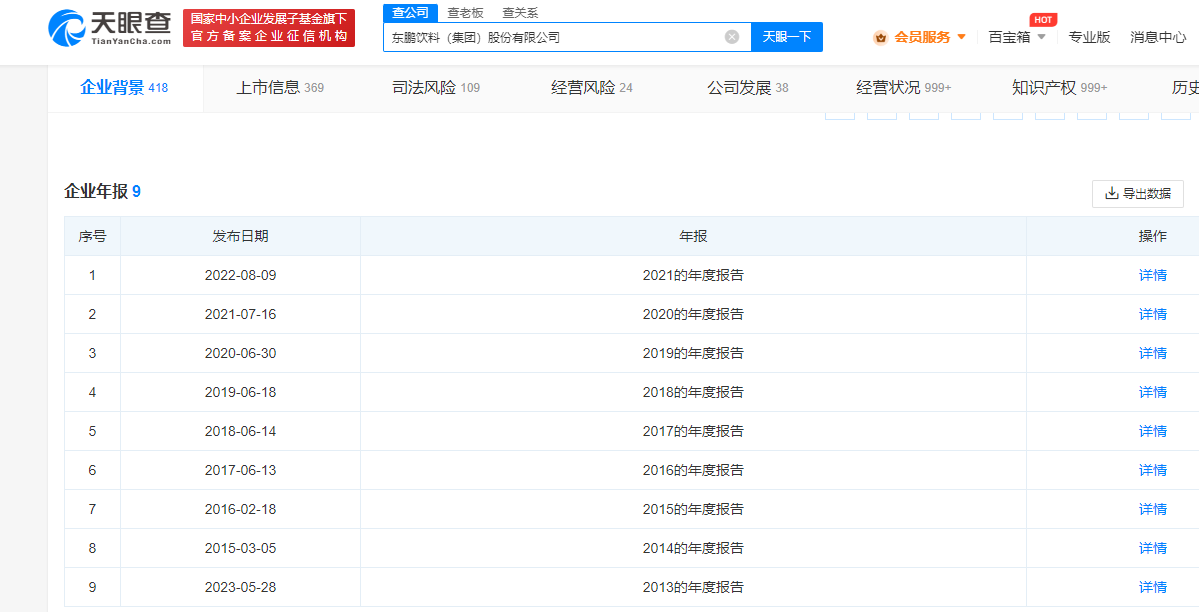Open the 百宝箱 dropdown menu
This screenshot has height=612, width=1199.
pyautogui.click(x=1016, y=37)
